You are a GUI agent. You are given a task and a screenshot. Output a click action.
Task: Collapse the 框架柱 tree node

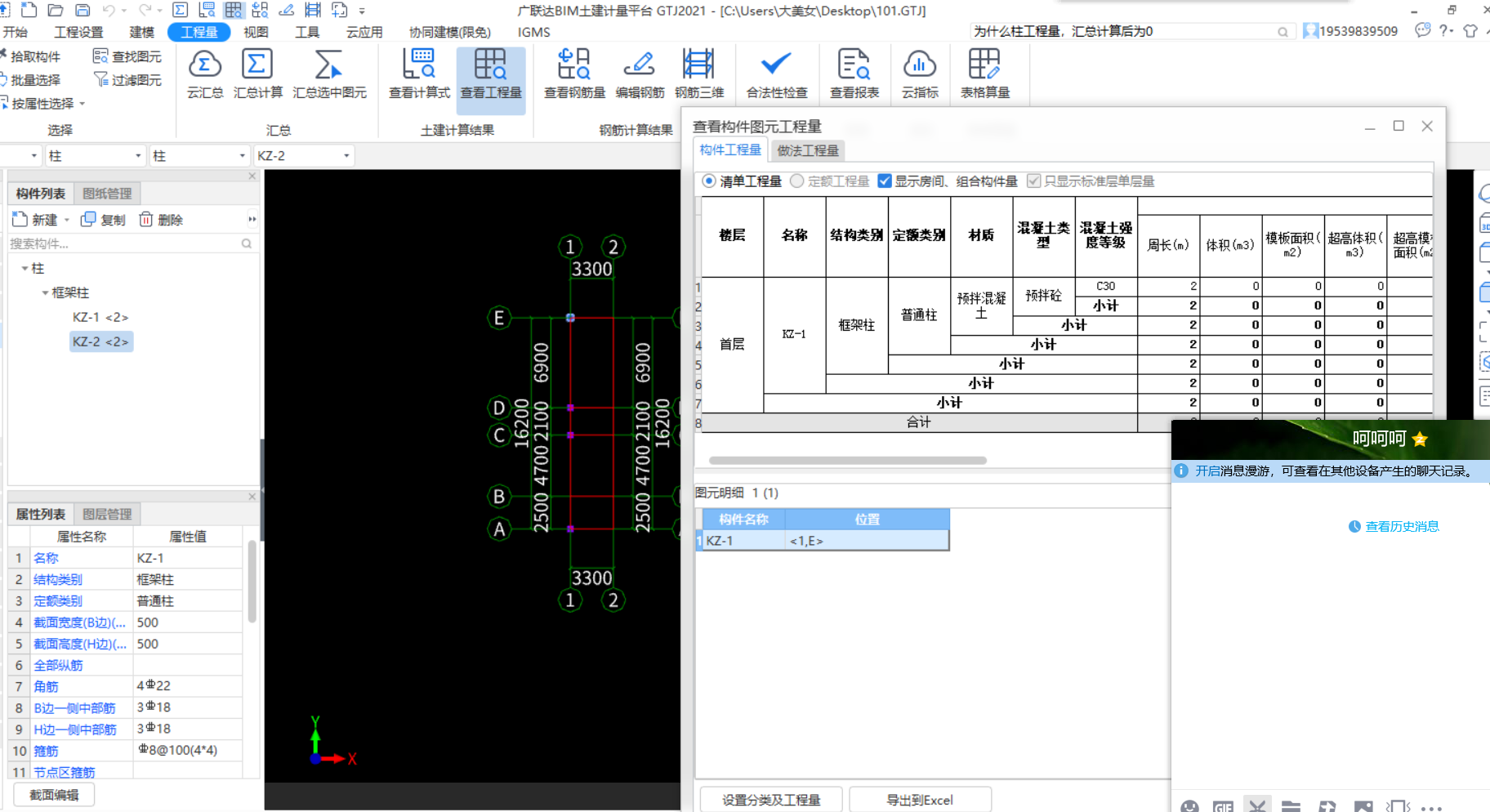coord(45,292)
